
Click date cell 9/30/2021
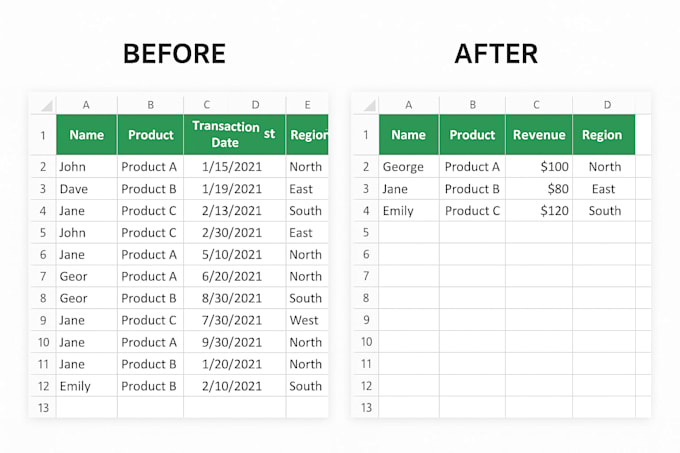[234, 342]
